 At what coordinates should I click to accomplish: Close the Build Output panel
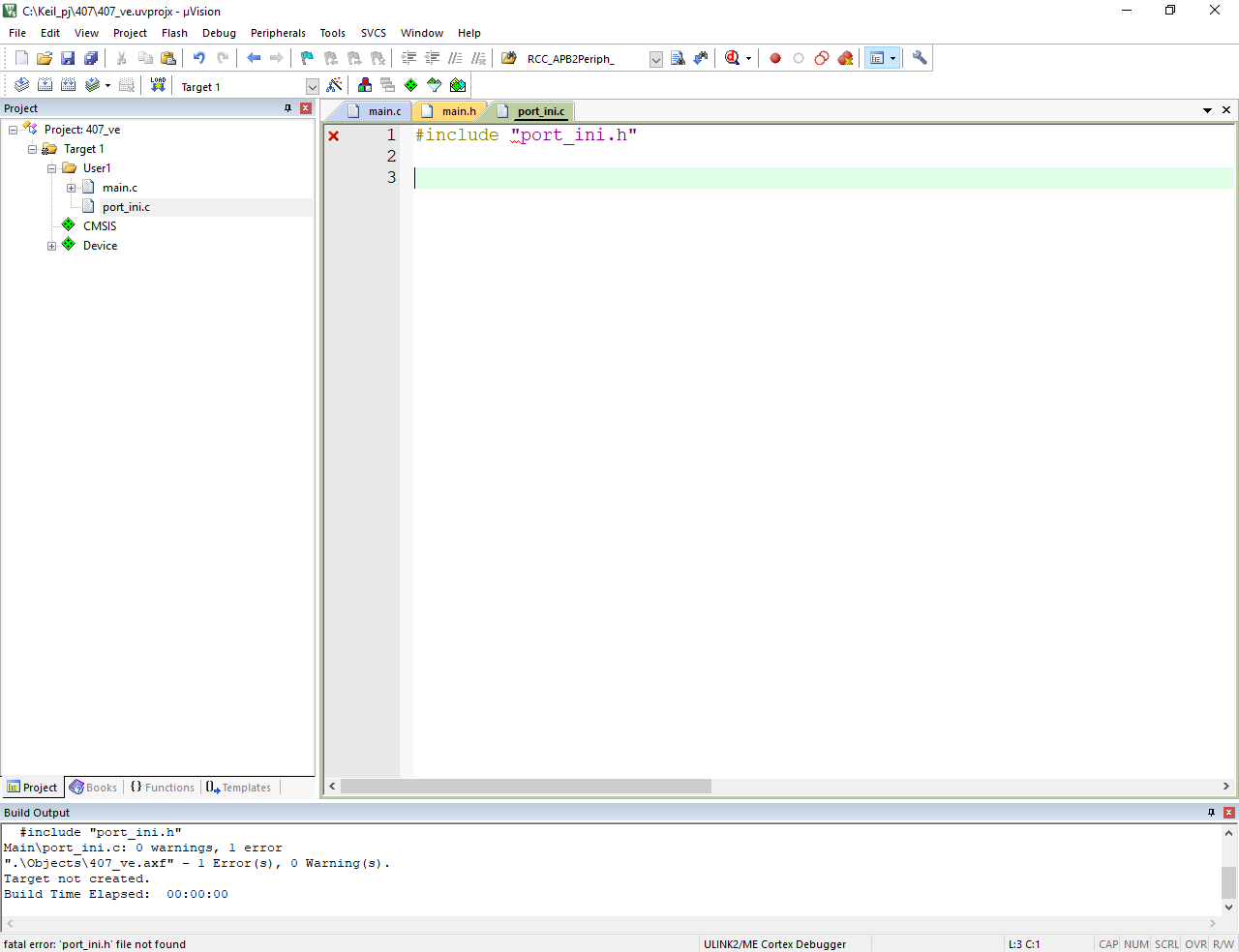click(x=1229, y=813)
